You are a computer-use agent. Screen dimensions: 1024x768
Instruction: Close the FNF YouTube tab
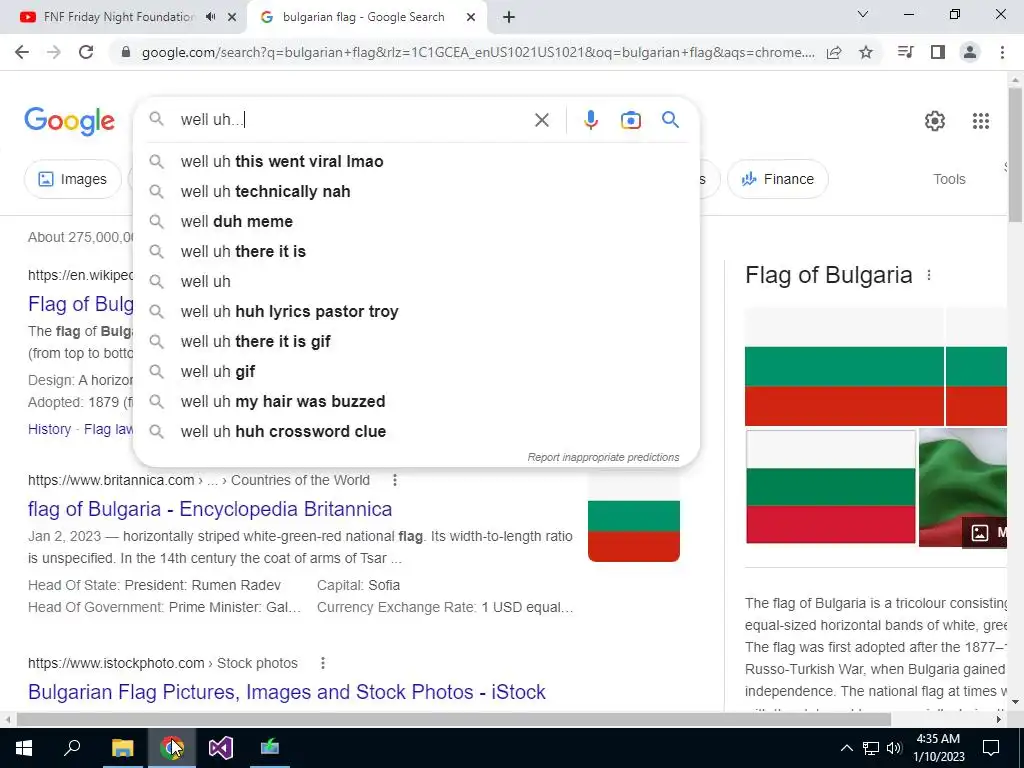coord(232,18)
